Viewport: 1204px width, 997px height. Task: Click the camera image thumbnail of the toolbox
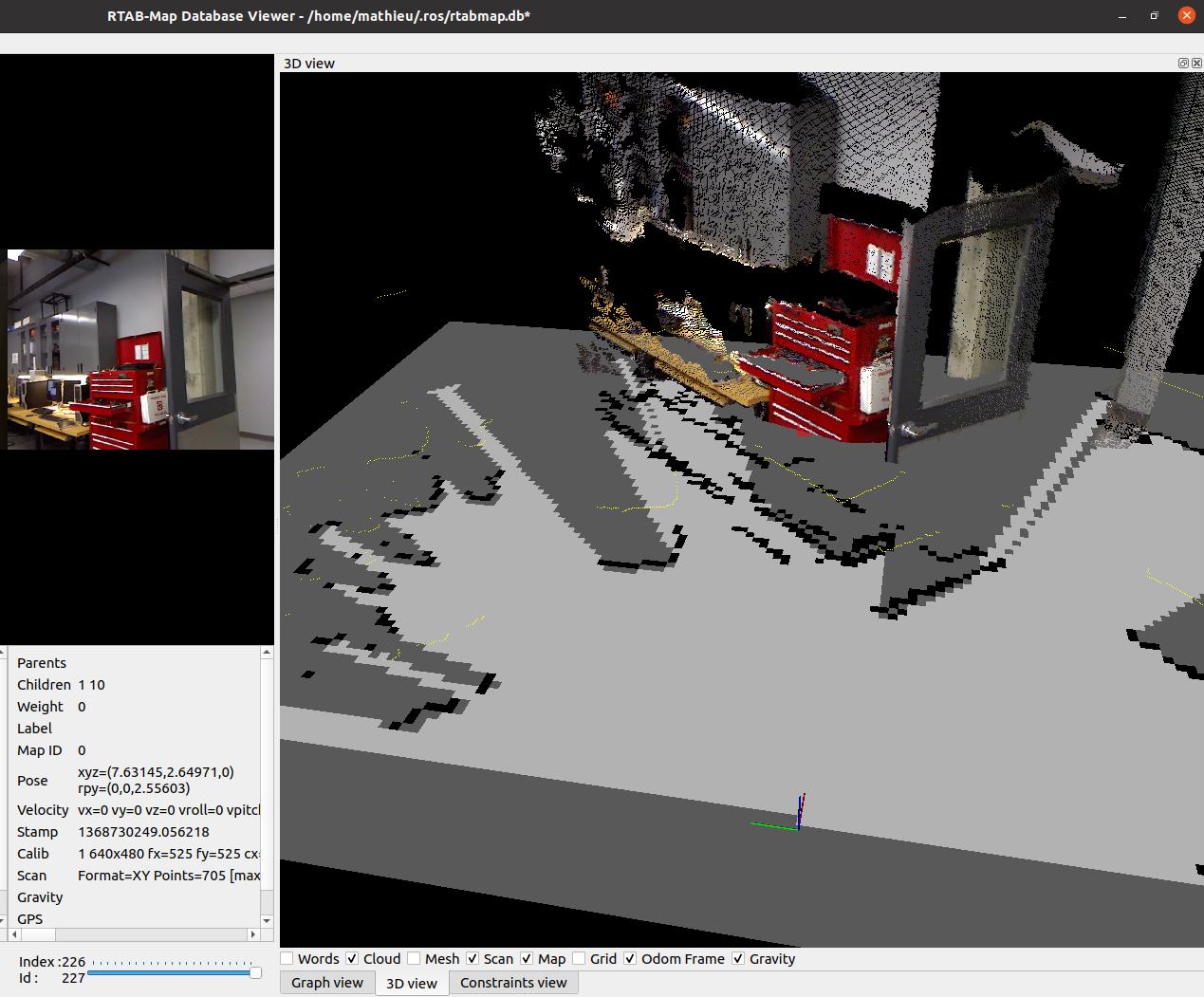140,349
